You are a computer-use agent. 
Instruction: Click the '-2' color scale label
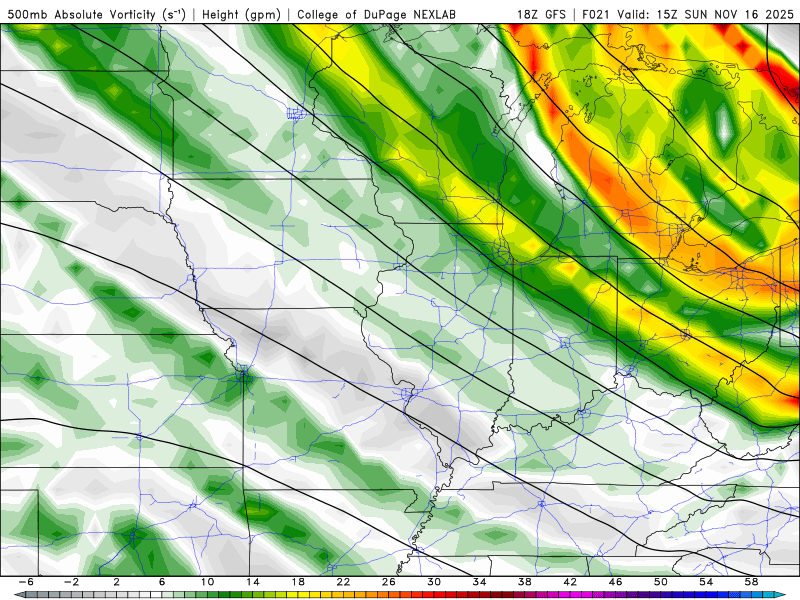point(71,582)
